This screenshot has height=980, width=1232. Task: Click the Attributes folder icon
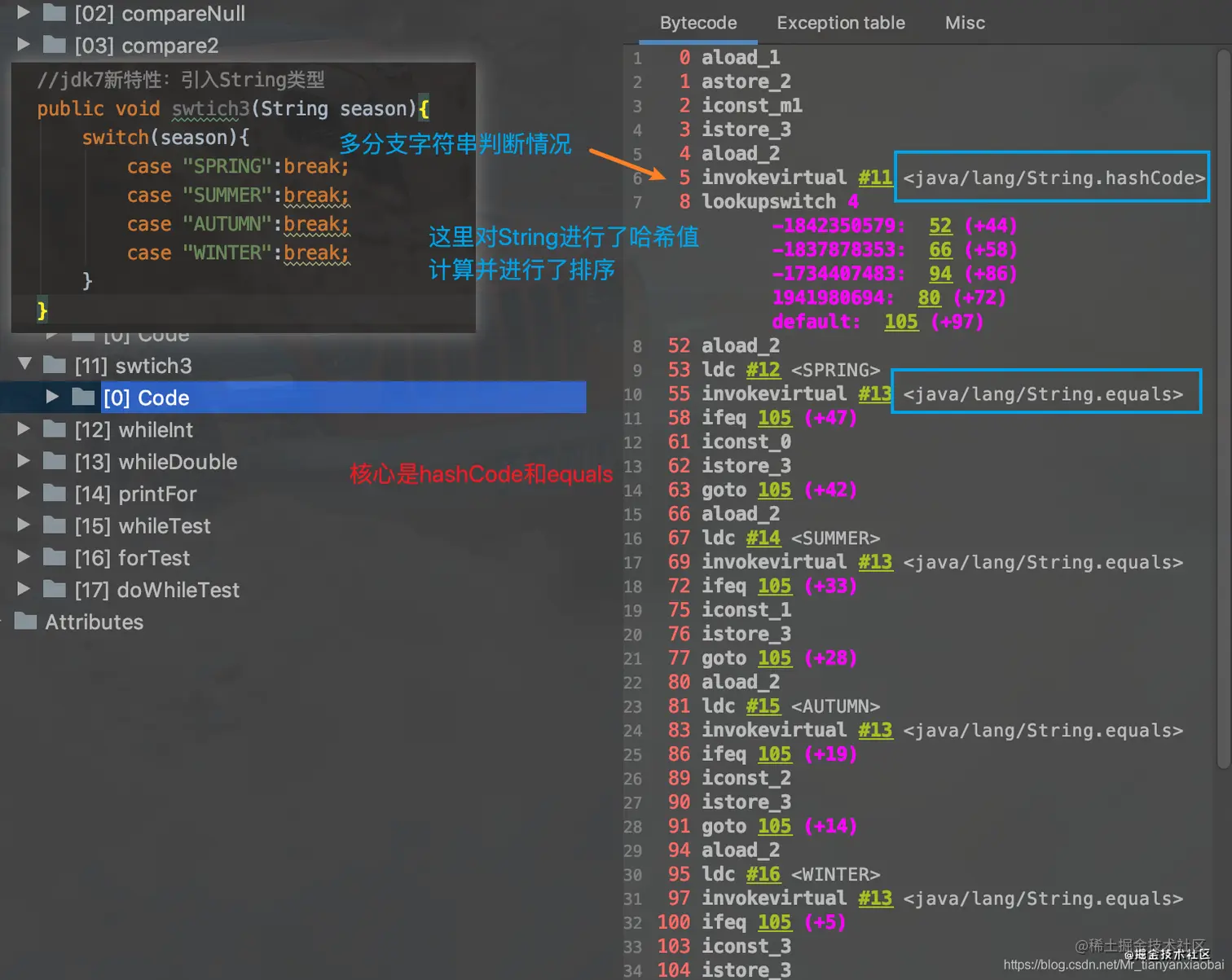point(25,621)
